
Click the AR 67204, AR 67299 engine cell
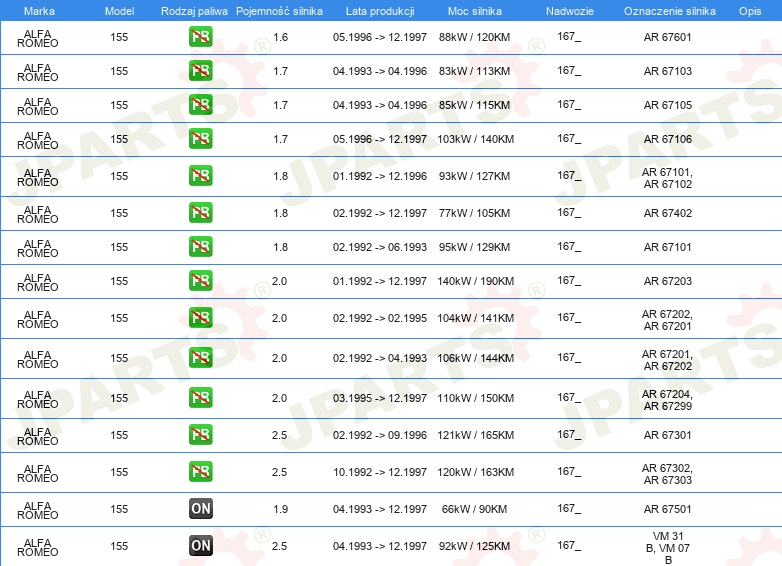667,400
